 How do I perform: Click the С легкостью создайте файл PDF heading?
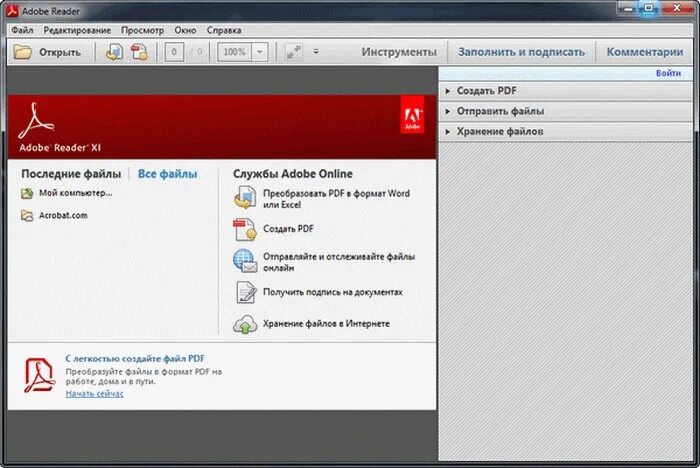pyautogui.click(x=135, y=358)
